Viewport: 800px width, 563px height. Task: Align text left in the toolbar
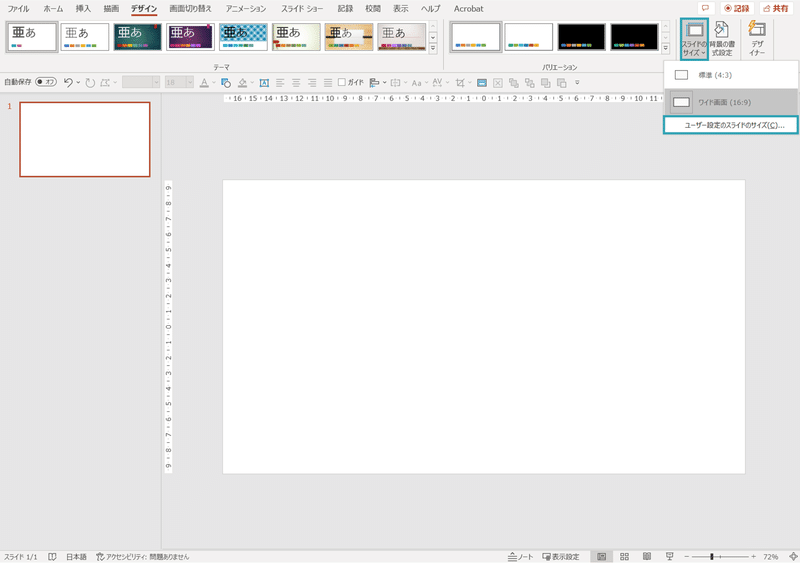pos(280,82)
